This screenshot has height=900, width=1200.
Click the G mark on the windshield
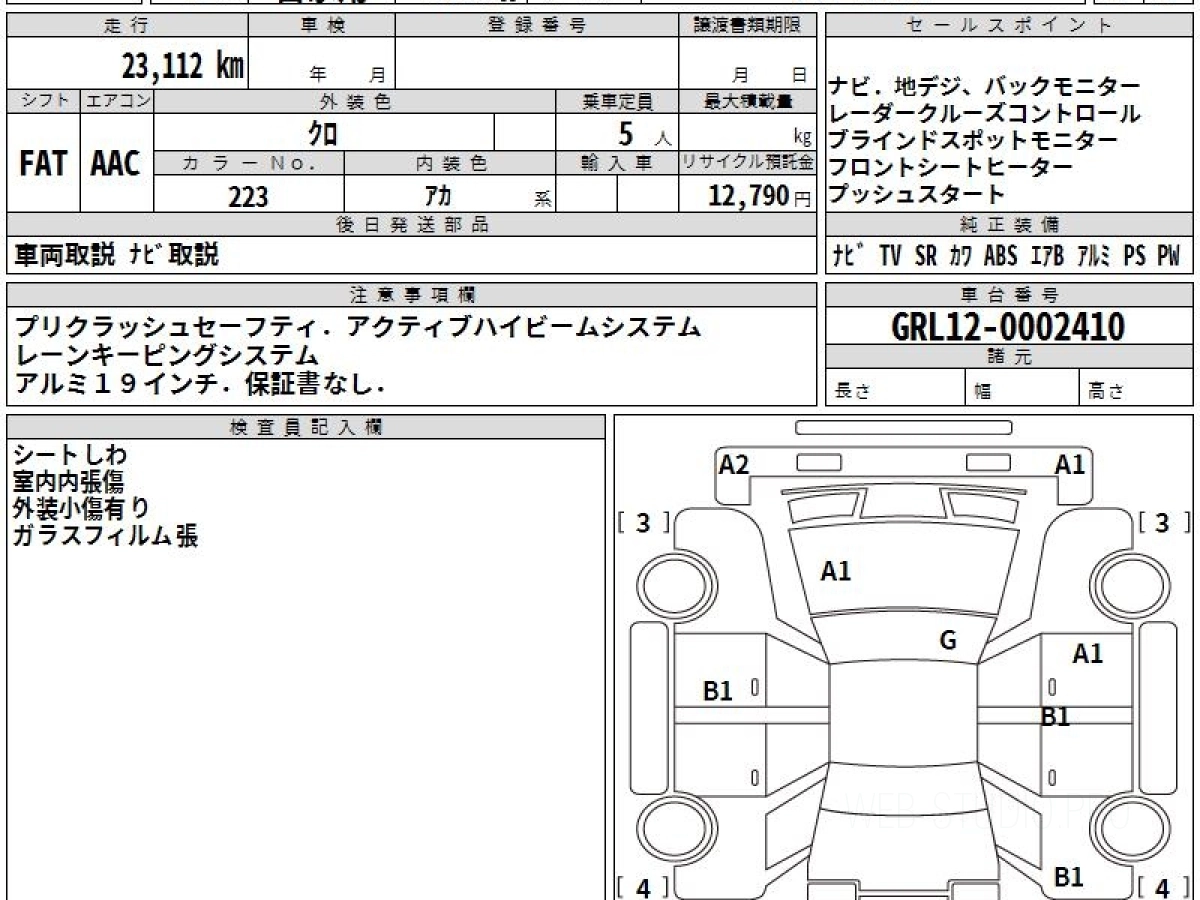[x=948, y=641]
